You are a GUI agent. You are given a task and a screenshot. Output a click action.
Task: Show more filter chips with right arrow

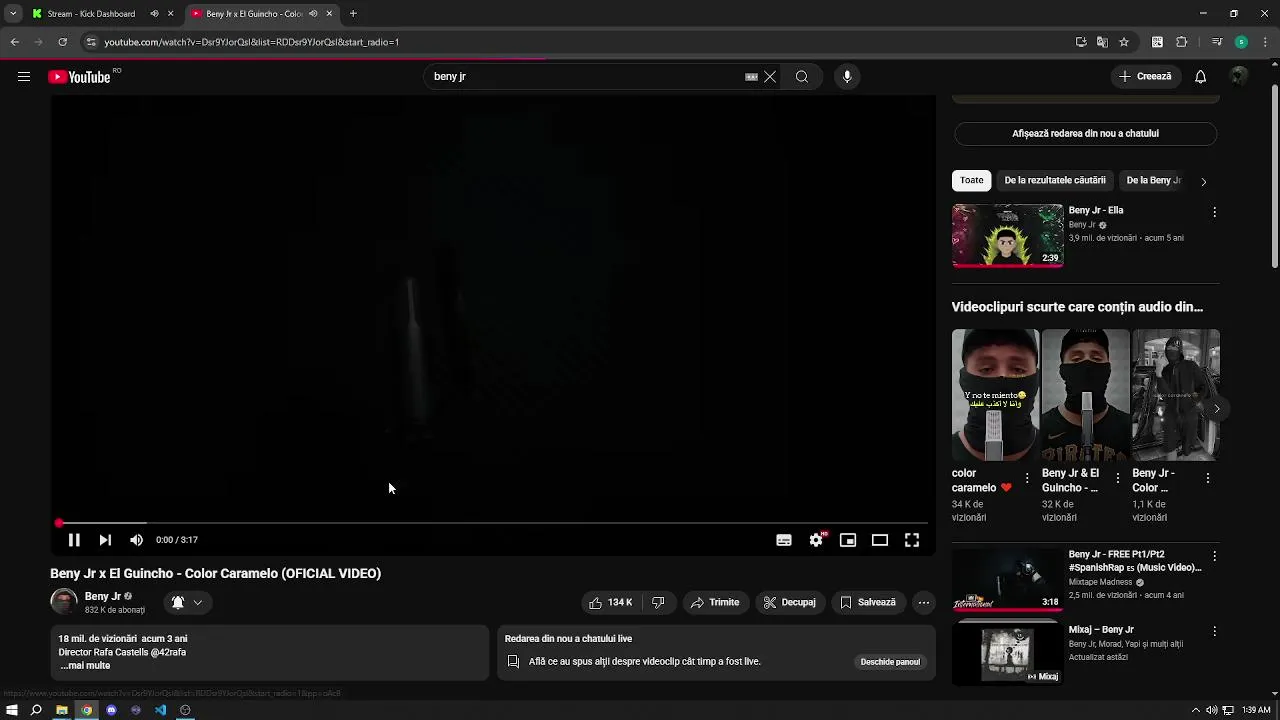tap(1203, 182)
